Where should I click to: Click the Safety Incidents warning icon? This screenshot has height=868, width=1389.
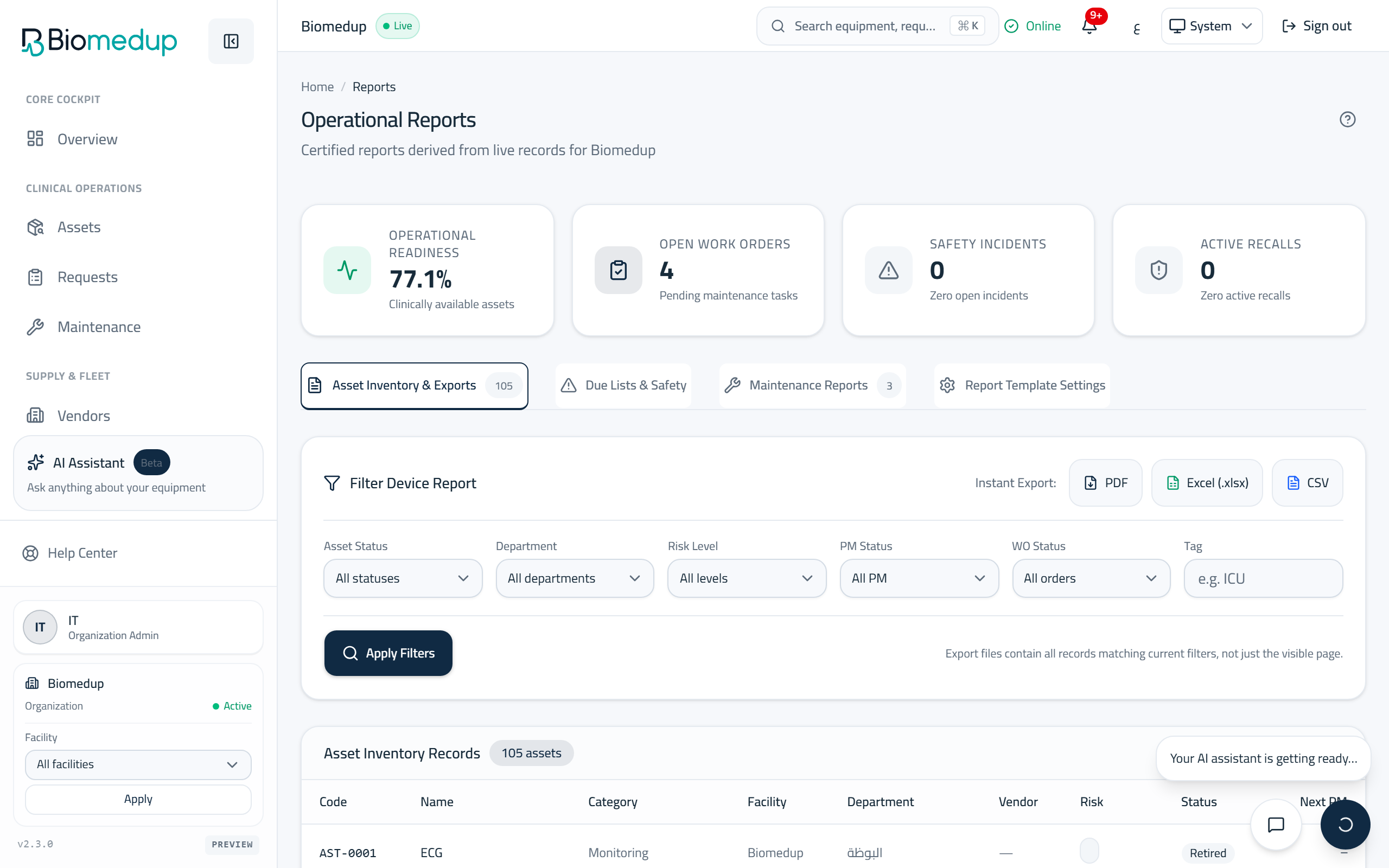(x=889, y=270)
